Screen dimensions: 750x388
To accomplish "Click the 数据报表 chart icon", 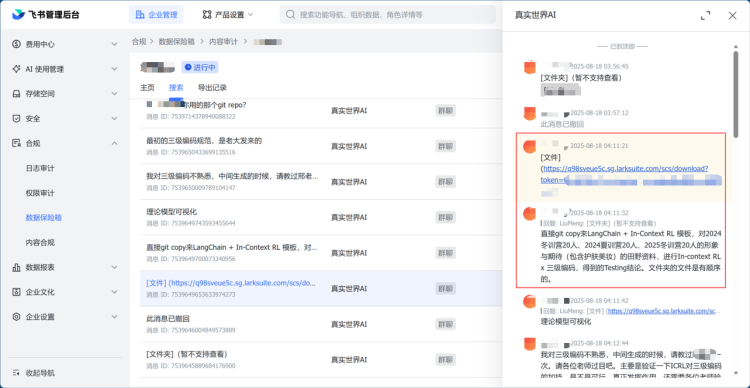I will [x=16, y=267].
